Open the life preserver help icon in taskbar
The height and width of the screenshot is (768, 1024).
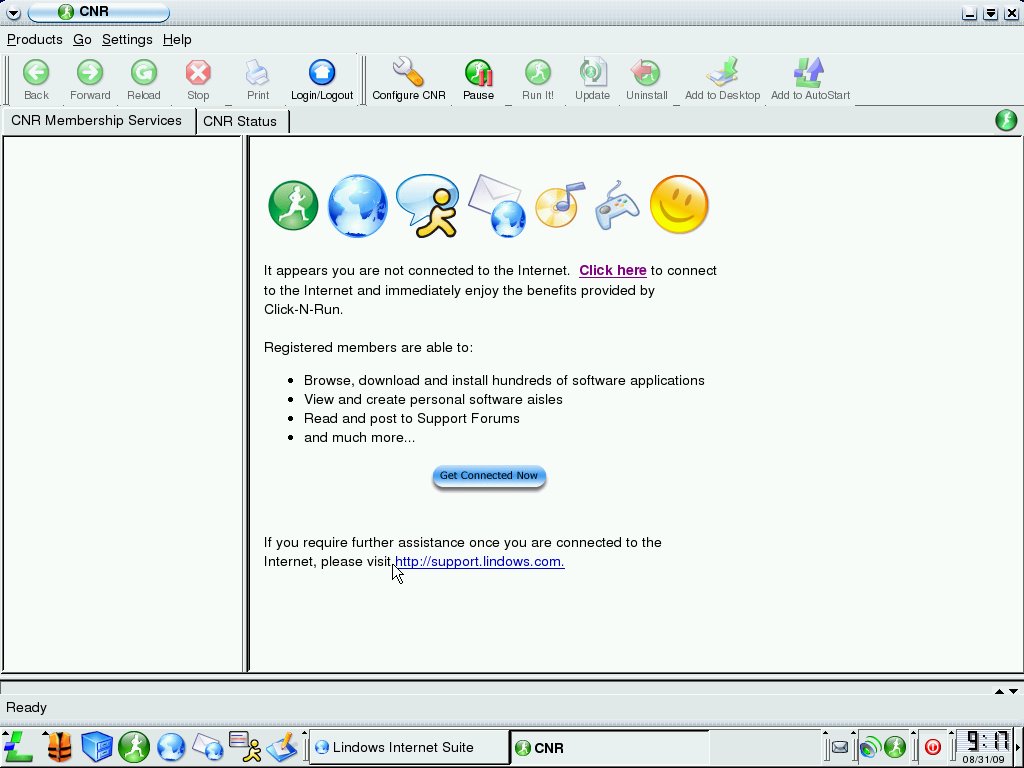click(x=59, y=747)
